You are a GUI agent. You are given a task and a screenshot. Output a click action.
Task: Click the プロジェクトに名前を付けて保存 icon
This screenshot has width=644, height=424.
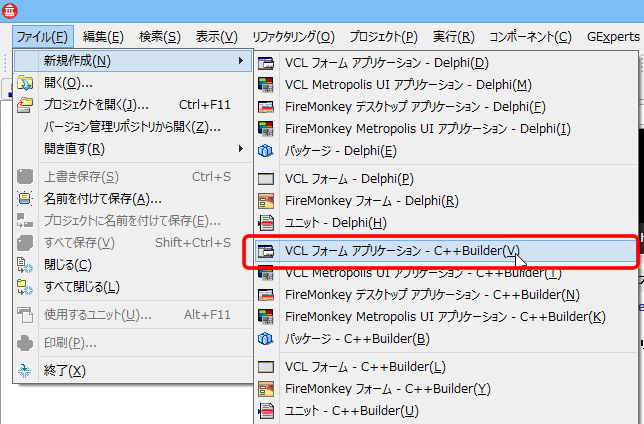coord(25,221)
